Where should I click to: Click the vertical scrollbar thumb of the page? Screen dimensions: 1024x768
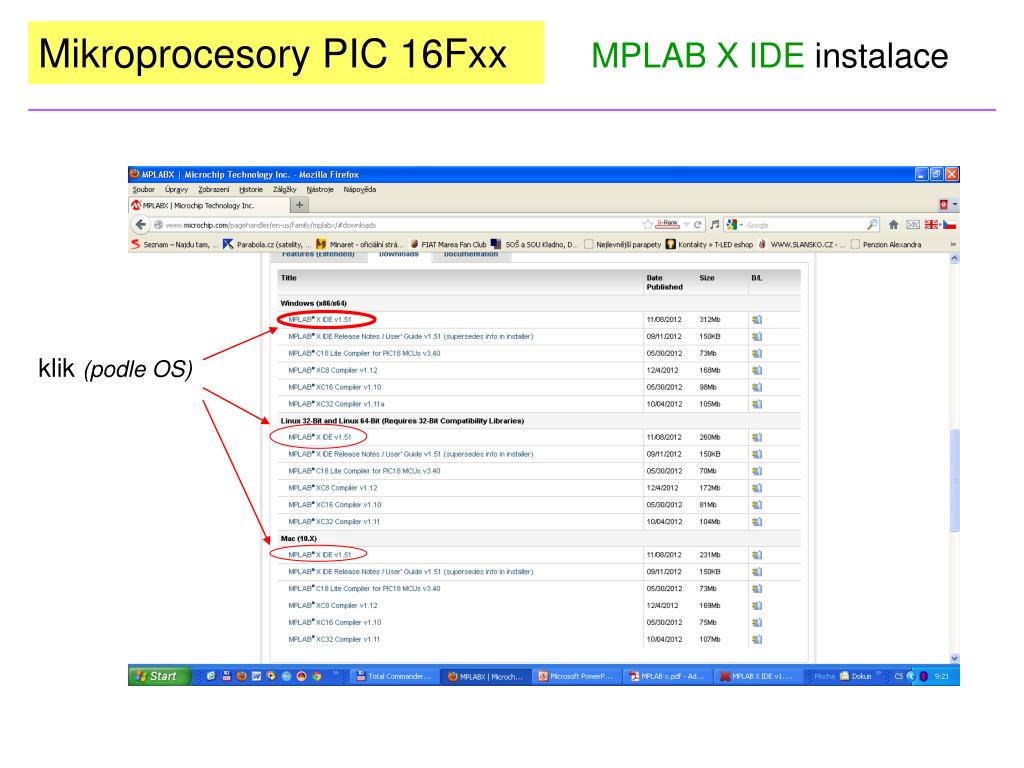point(955,480)
